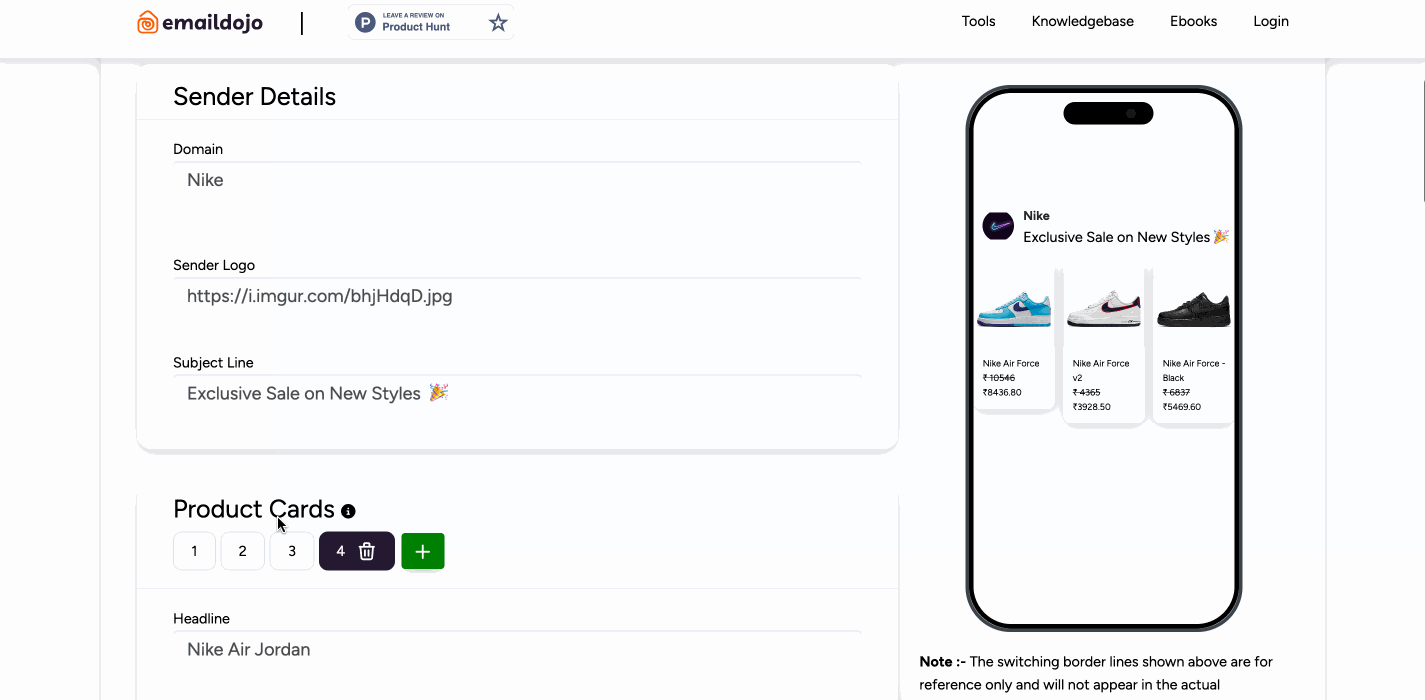Click the white Nike Air Force v2 shoe image
Screen dimensions: 1425x700
click(1104, 310)
